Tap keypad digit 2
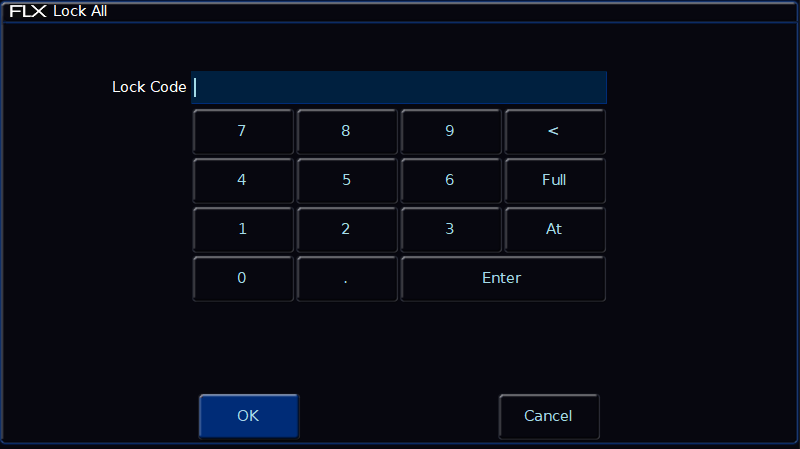 (x=347, y=229)
